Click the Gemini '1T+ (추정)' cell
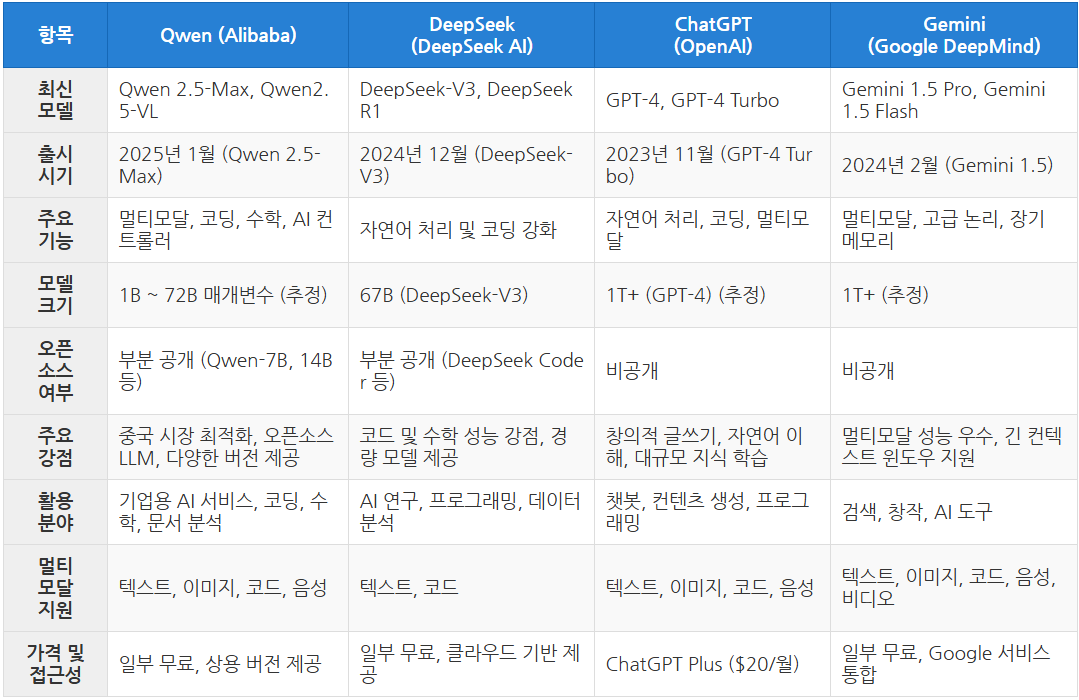Image resolution: width=1079 pixels, height=700 pixels. [954, 295]
